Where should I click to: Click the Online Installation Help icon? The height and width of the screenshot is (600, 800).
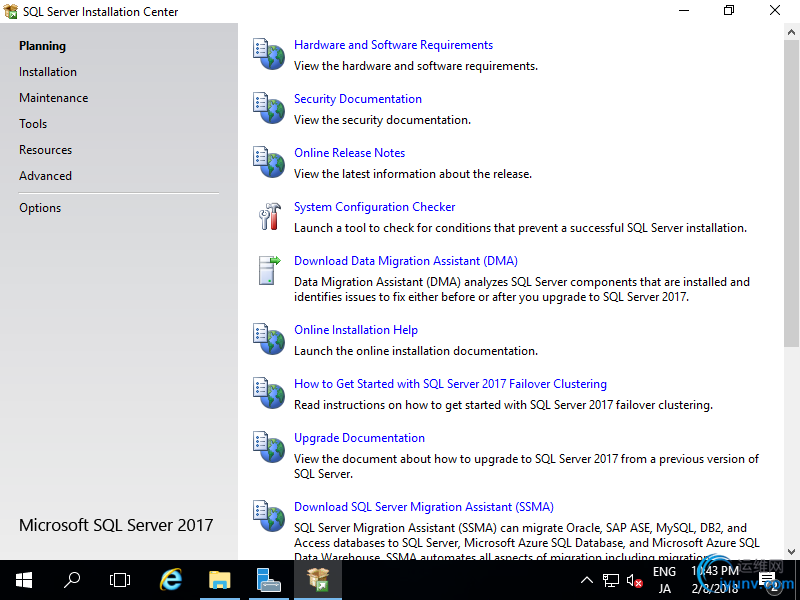click(x=269, y=339)
